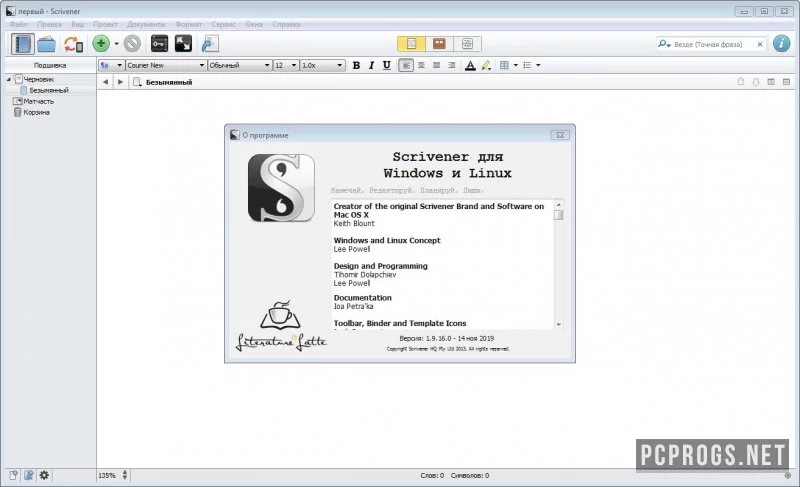
Task: Click the list bullets icon
Action: coord(527,65)
